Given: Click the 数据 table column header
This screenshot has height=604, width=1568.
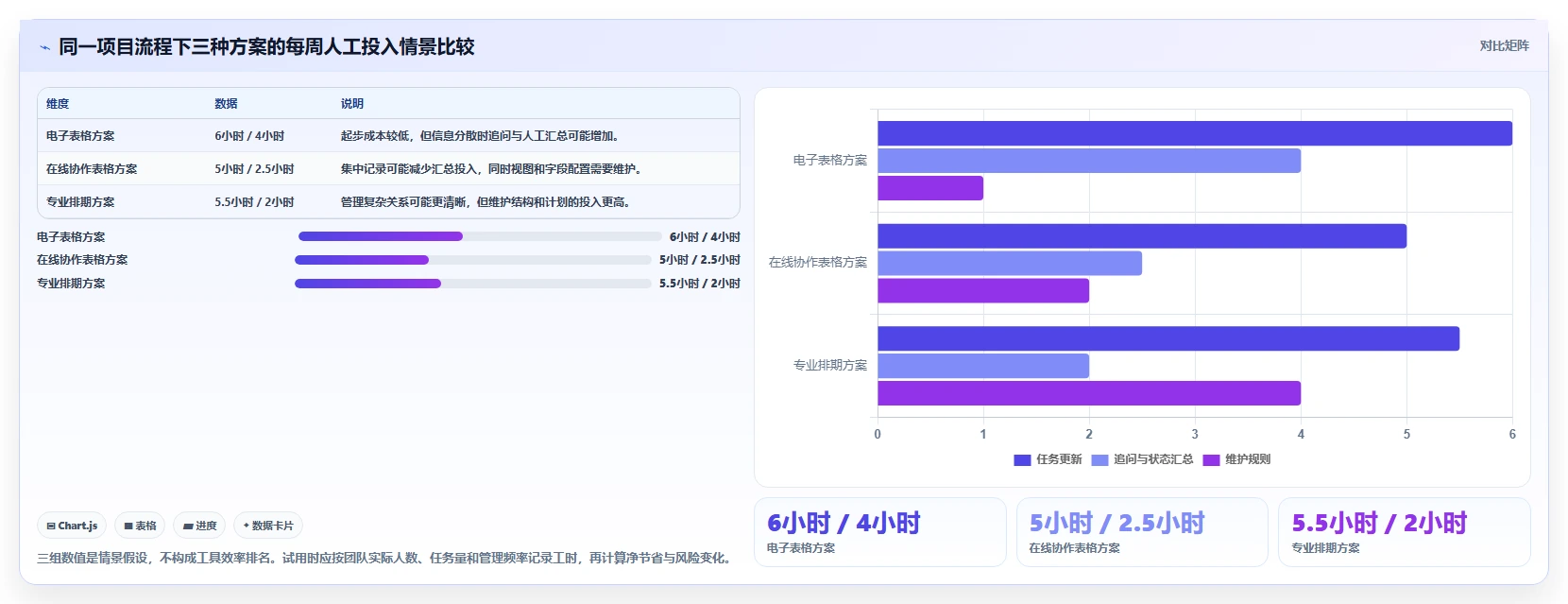Looking at the screenshot, I should (226, 104).
